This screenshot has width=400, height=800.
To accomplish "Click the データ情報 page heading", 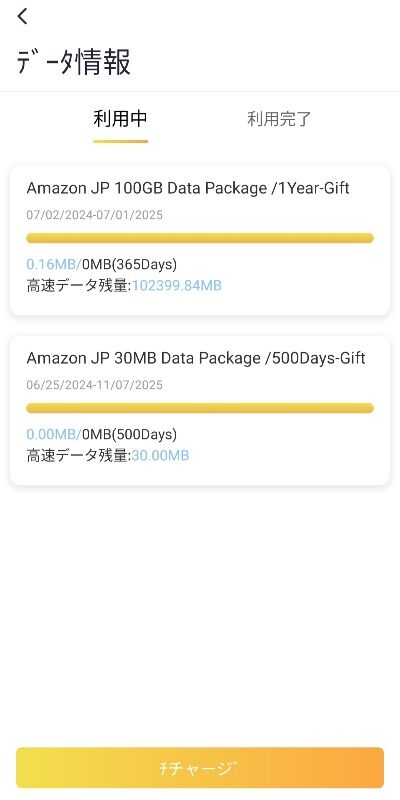I will coord(73,62).
